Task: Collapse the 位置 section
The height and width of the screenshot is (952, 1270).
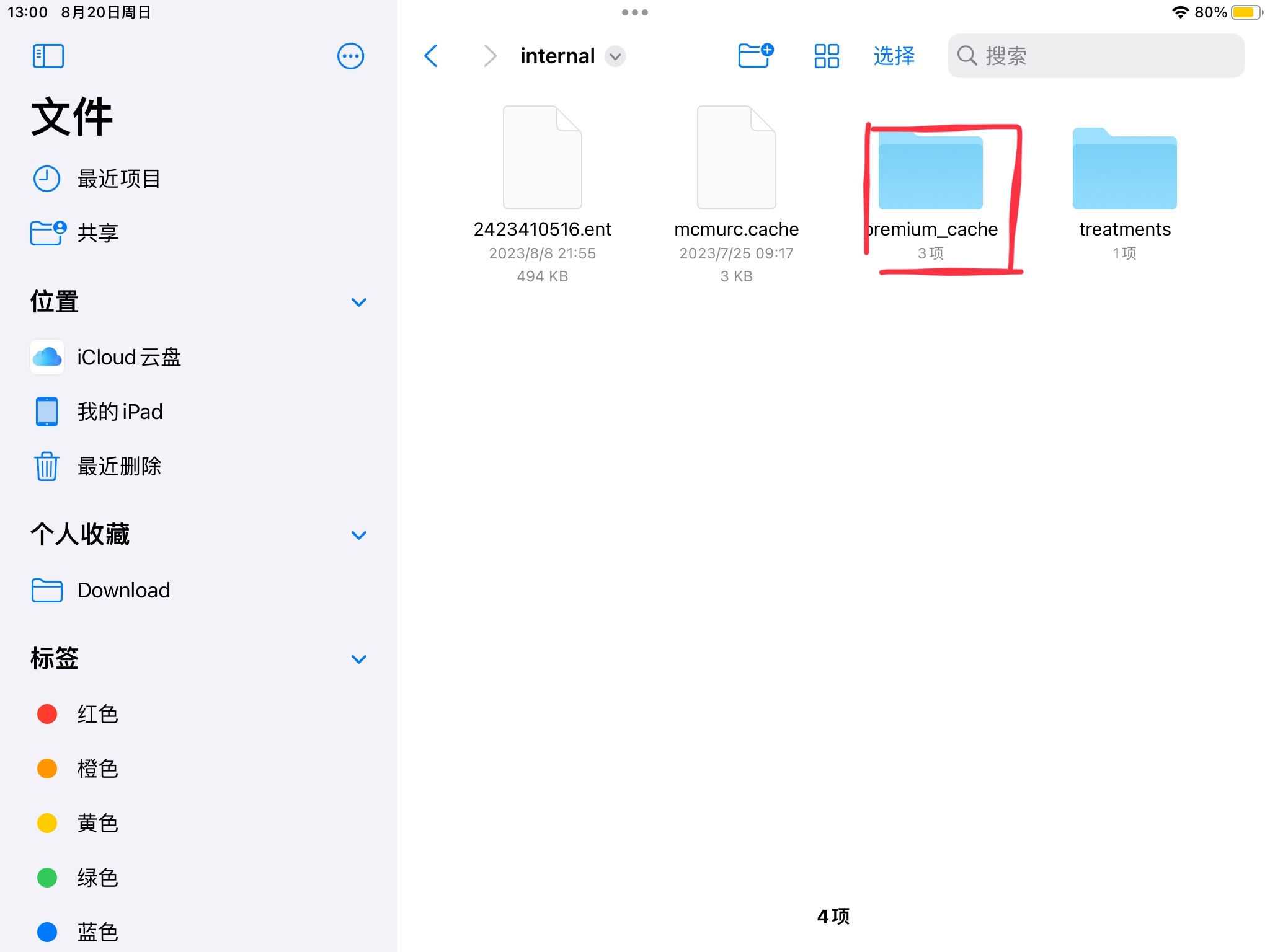Action: [x=359, y=302]
